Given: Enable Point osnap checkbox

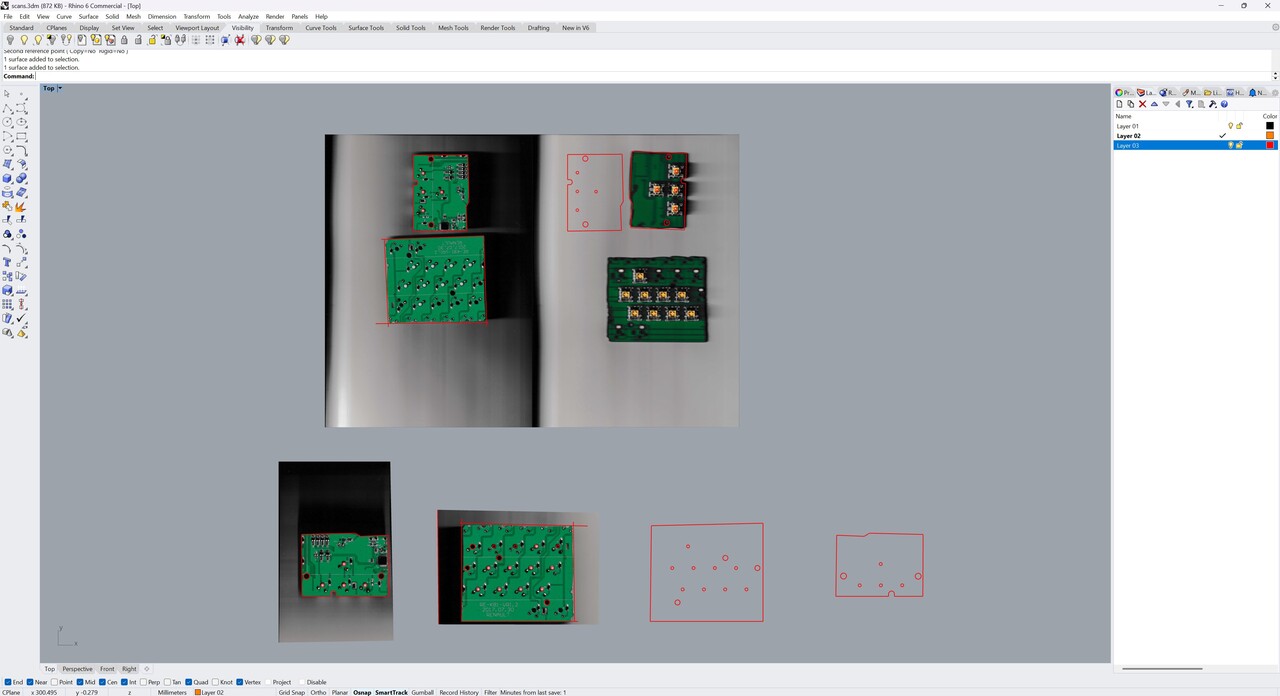Looking at the screenshot, I should pyautogui.click(x=55, y=682).
